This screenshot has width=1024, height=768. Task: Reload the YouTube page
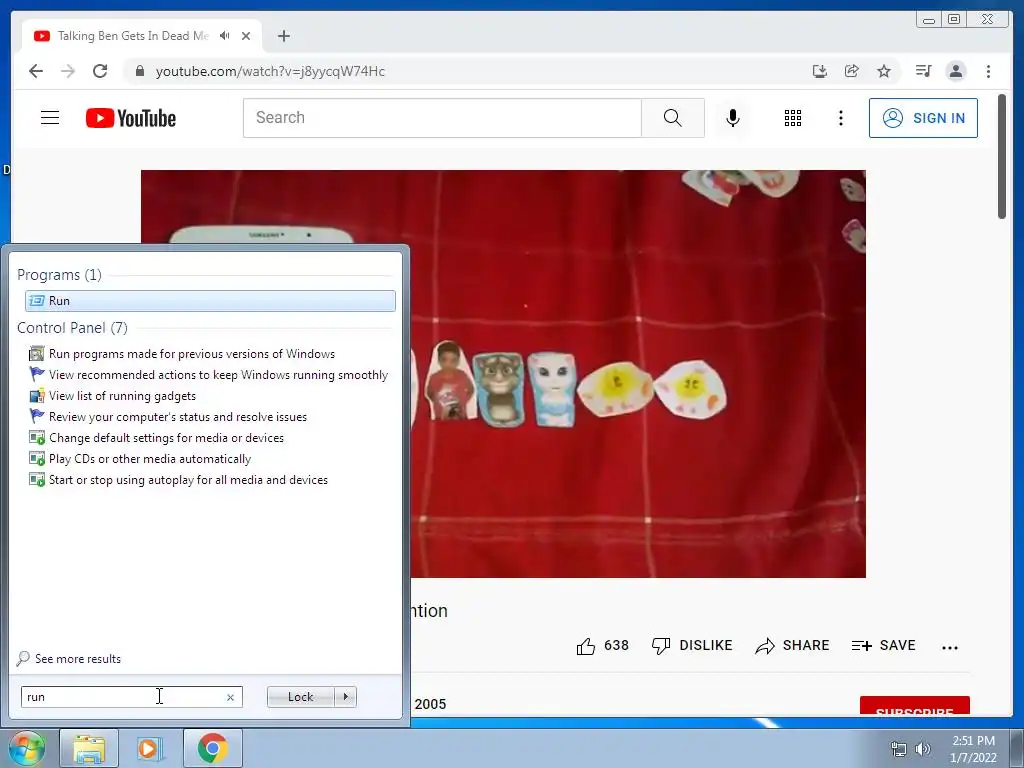point(100,71)
